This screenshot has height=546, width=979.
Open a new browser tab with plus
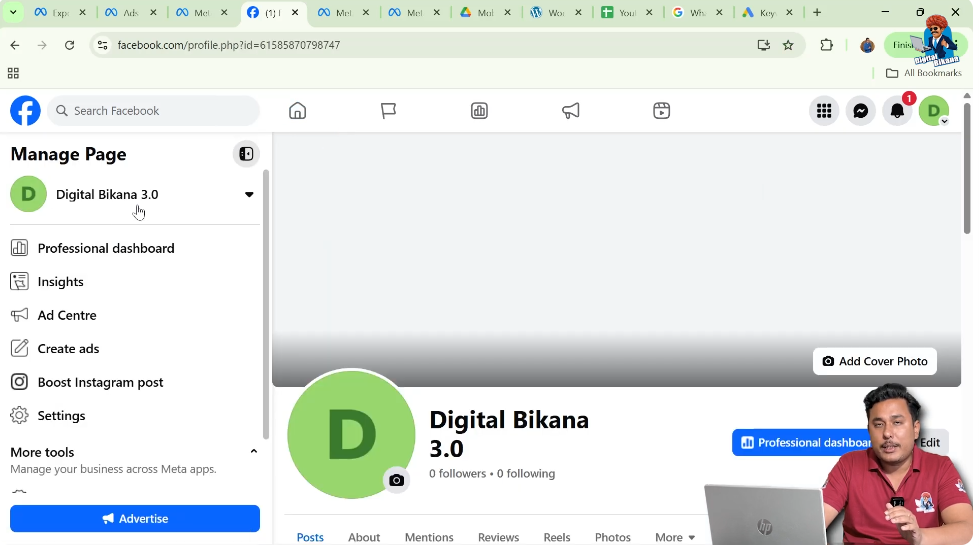pos(817,12)
